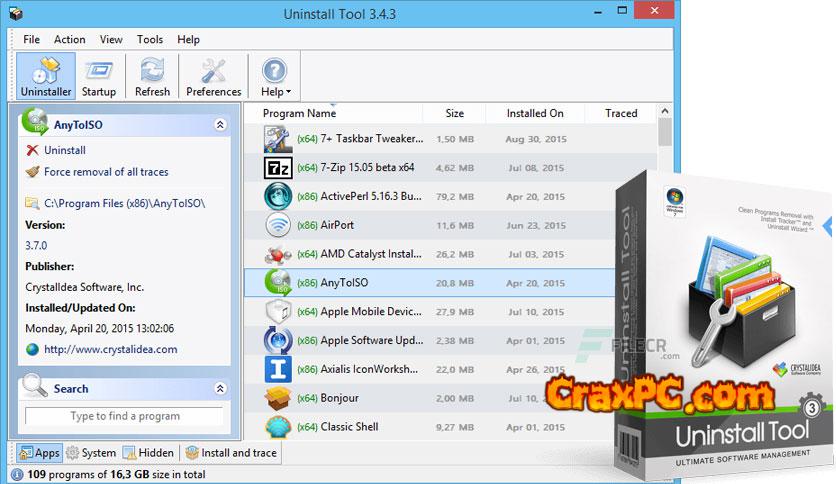
Task: Click the 7+ Taskbar Tweaker icon
Action: click(x=278, y=139)
